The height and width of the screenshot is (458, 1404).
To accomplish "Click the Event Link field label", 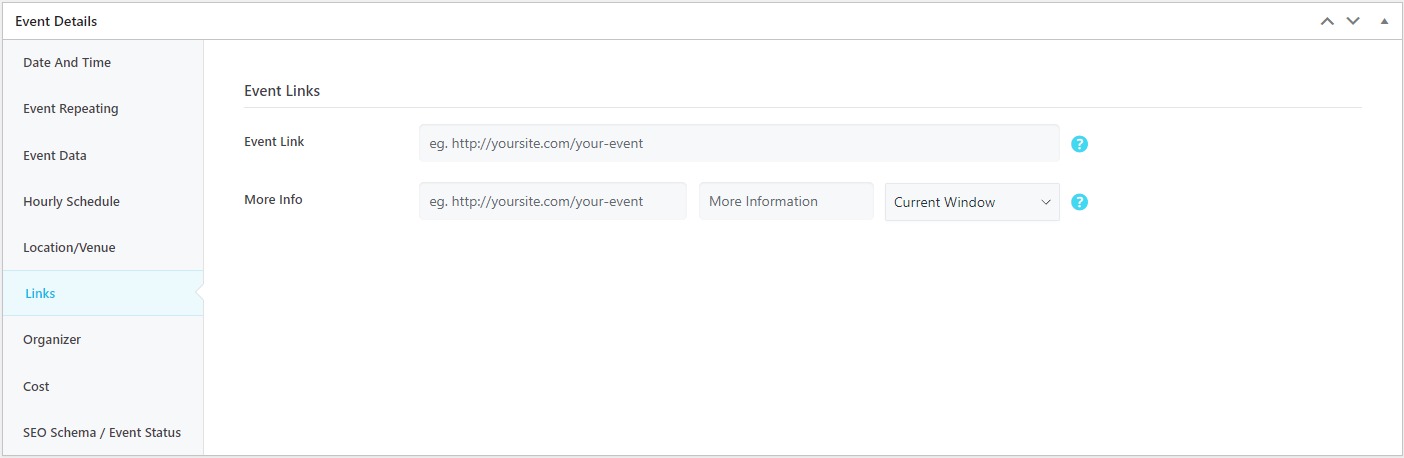I will 274,142.
